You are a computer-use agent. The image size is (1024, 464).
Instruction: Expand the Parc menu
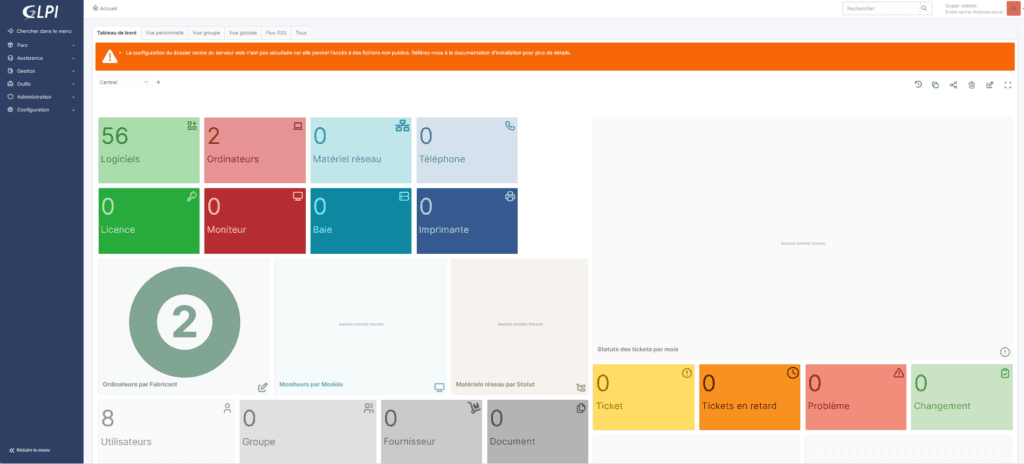click(x=40, y=45)
